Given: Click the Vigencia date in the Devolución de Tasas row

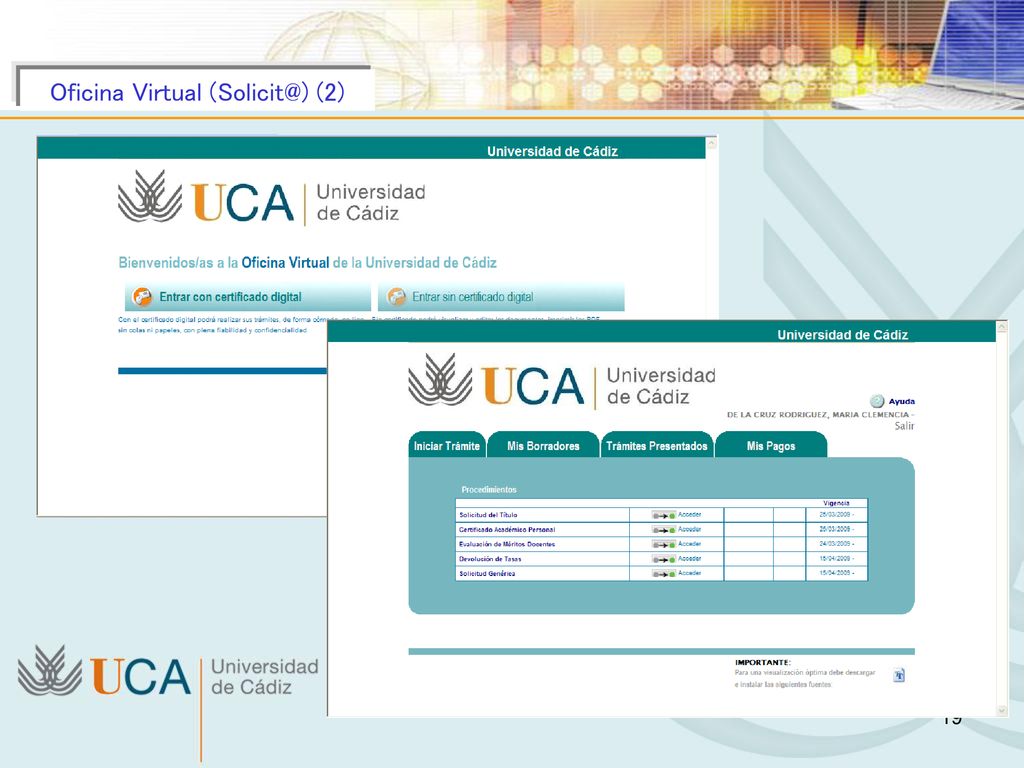Looking at the screenshot, I should click(837, 558).
